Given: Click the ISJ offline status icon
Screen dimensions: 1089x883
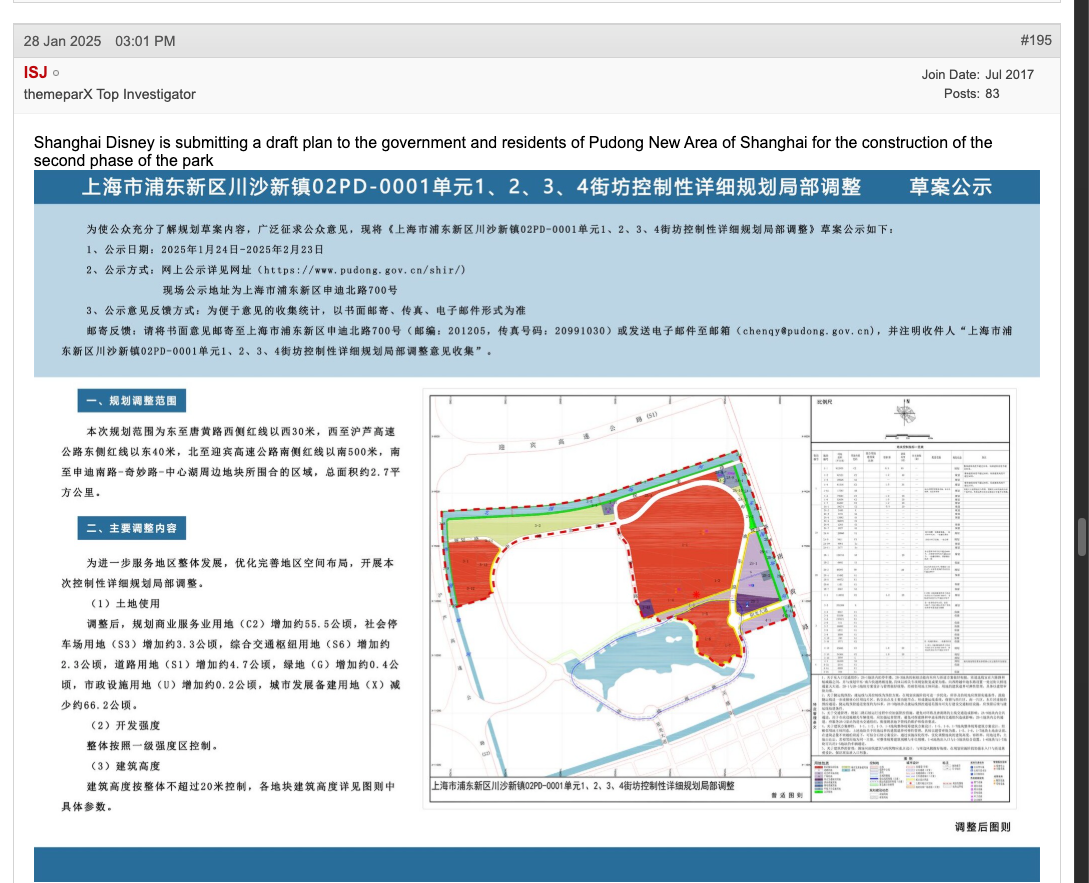Looking at the screenshot, I should 56,73.
